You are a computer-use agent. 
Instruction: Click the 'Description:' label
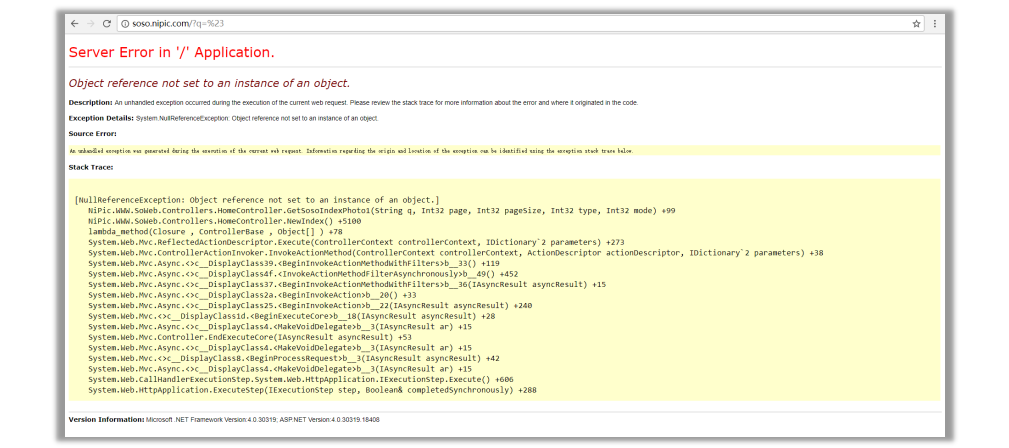click(x=91, y=103)
